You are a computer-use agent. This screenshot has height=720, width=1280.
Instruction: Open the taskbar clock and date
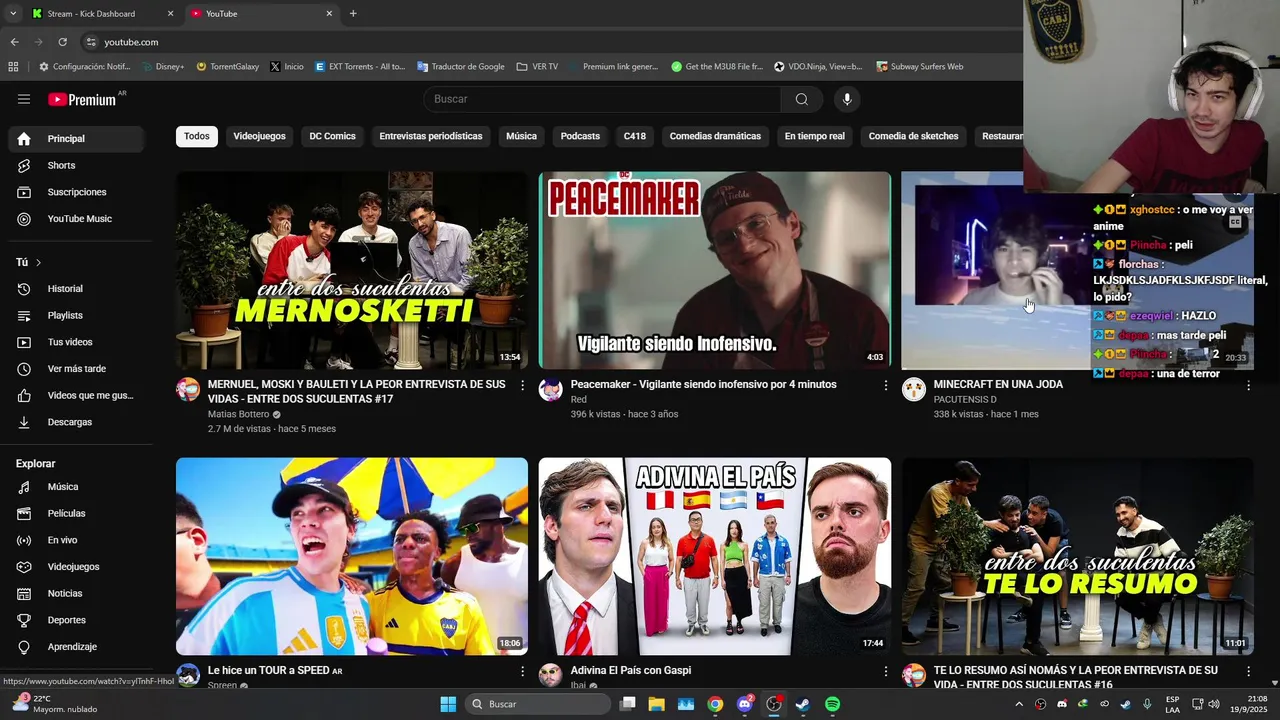coord(1250,704)
